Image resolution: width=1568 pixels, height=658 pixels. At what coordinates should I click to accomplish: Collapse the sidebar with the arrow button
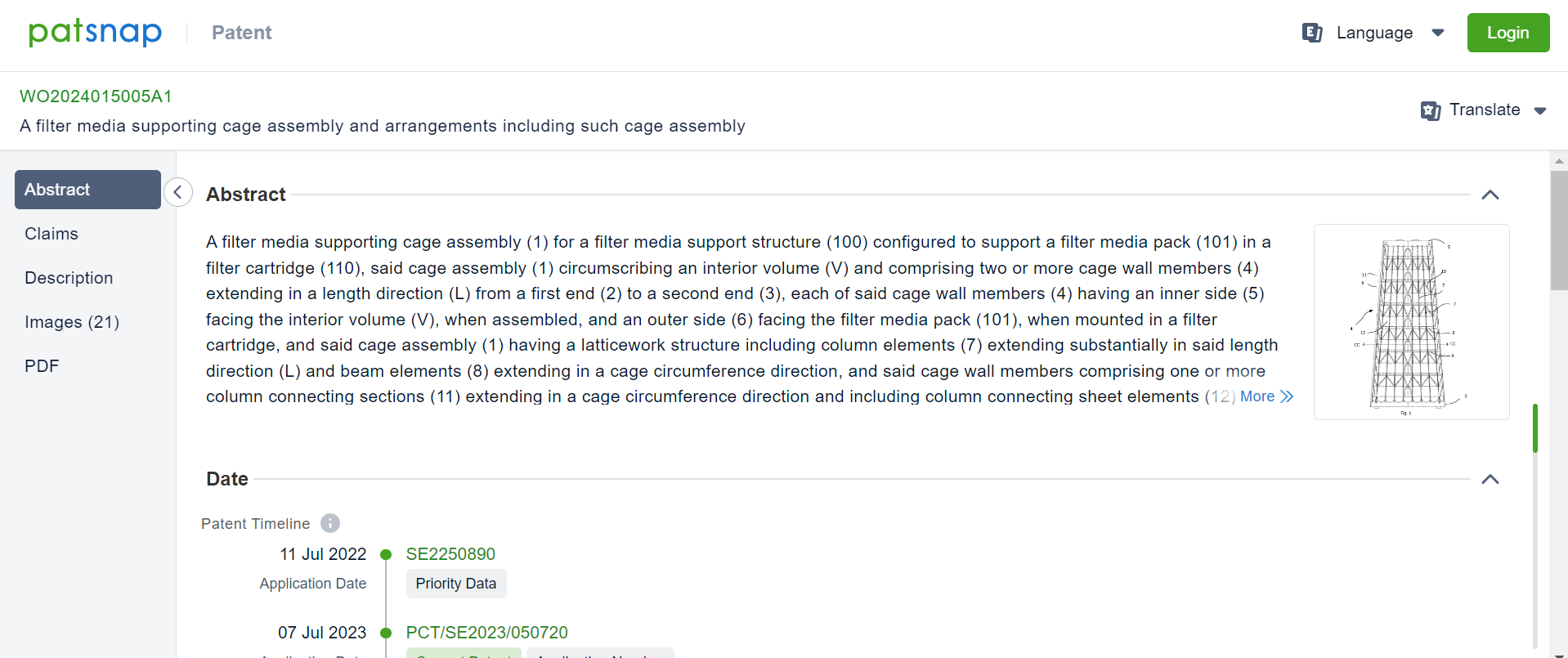coord(177,193)
